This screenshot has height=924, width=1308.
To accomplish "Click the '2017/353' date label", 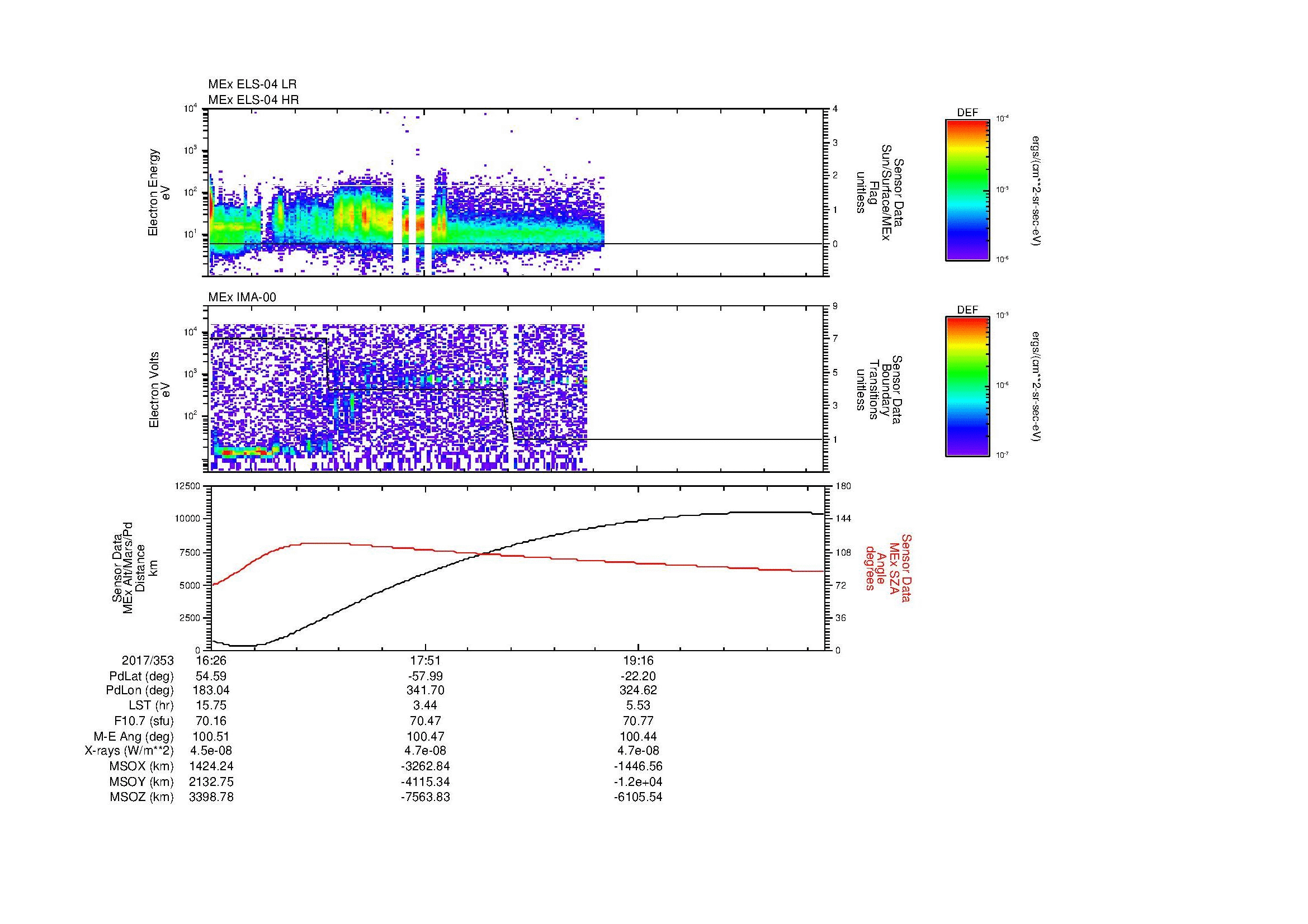I will coord(148,660).
